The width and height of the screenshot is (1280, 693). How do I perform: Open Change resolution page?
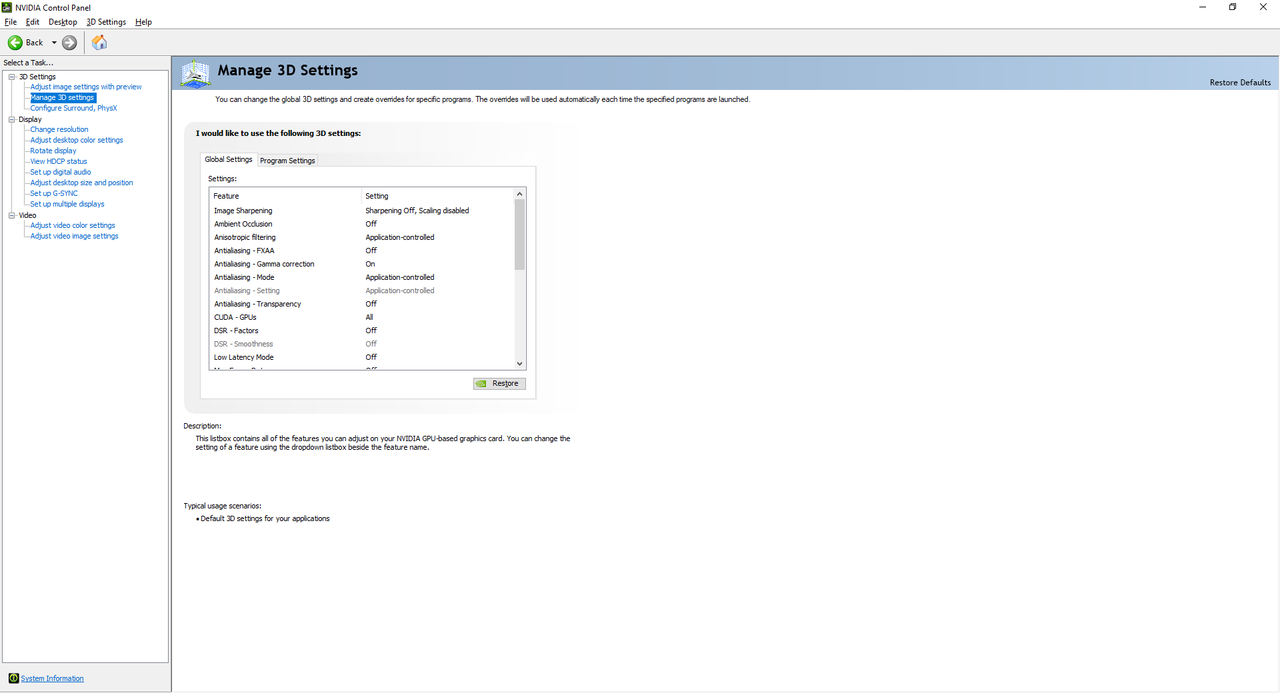59,129
